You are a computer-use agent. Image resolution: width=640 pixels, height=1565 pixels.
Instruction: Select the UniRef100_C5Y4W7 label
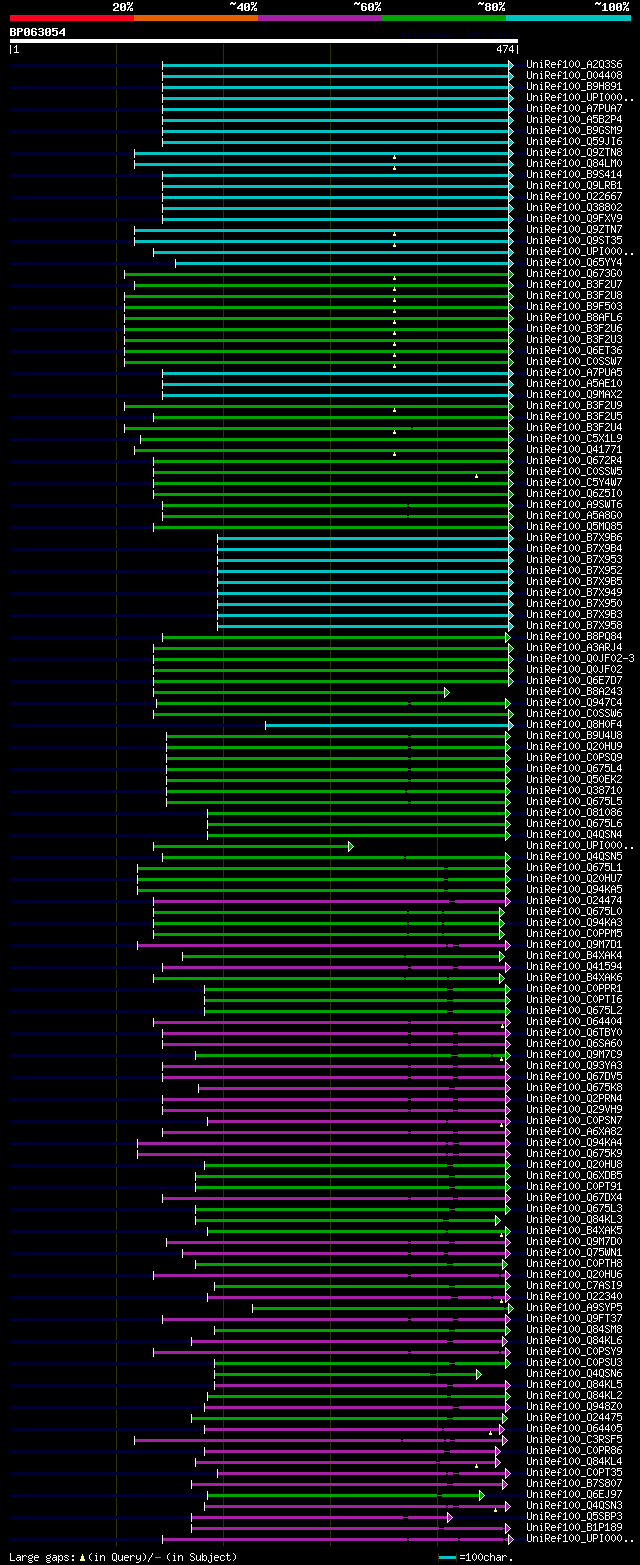click(576, 482)
